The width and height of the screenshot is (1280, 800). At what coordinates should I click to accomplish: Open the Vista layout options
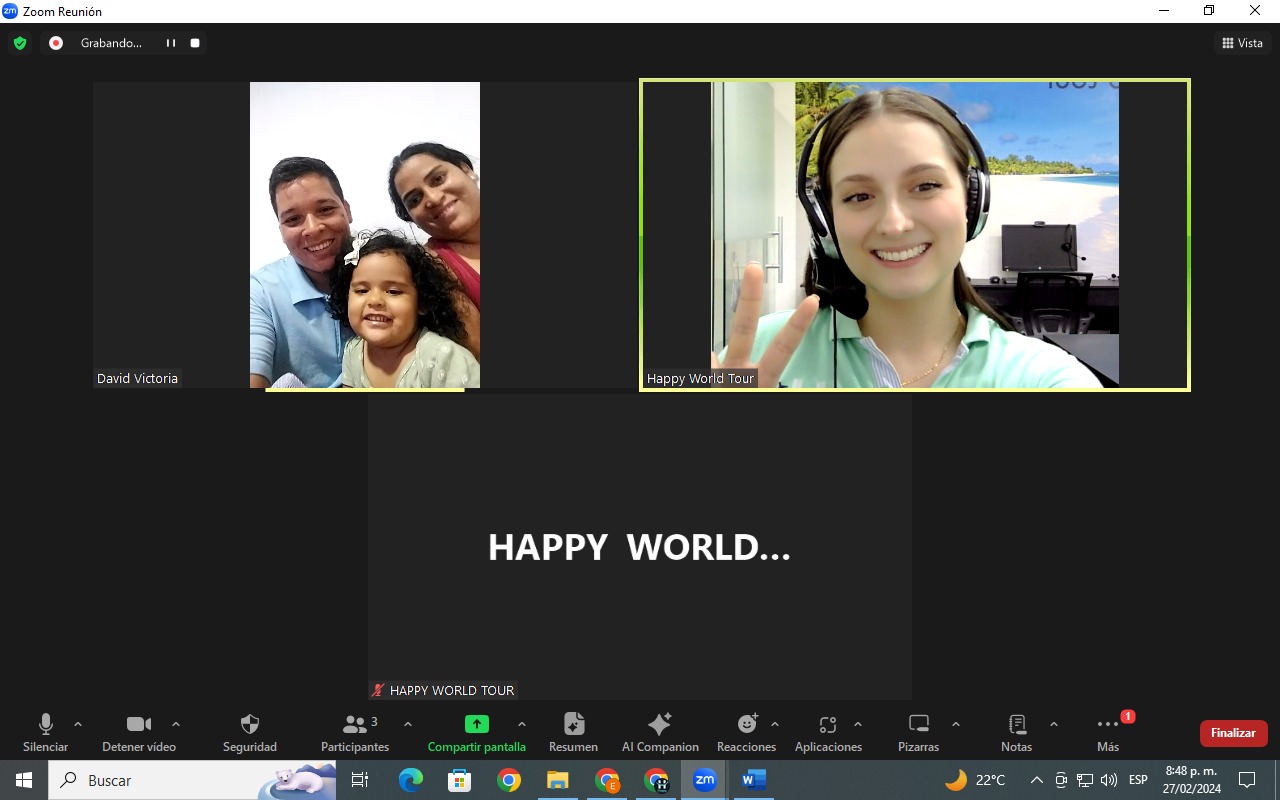[1243, 43]
